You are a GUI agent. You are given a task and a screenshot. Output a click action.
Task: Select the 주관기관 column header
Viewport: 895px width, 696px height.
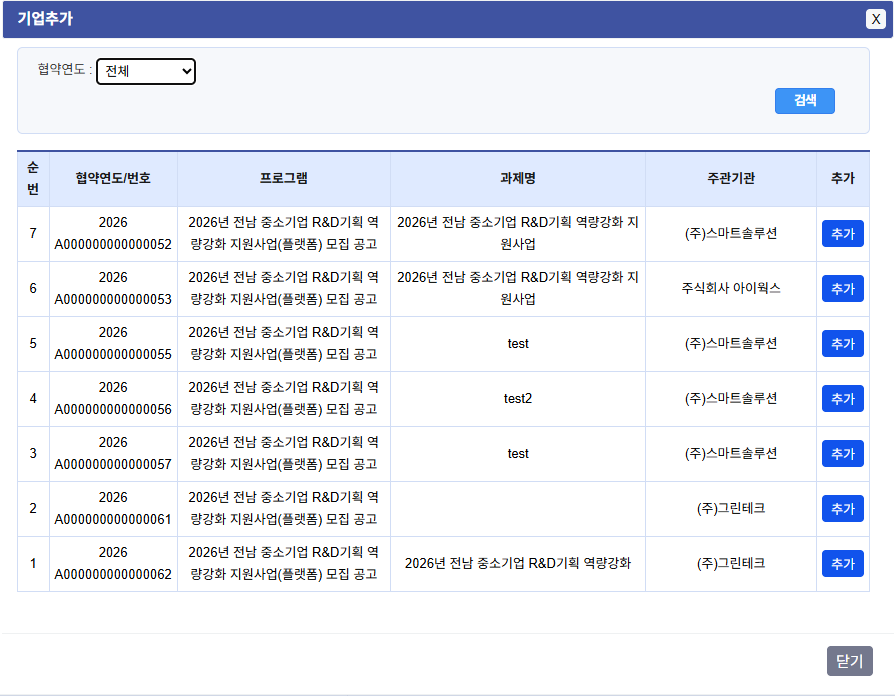731,178
